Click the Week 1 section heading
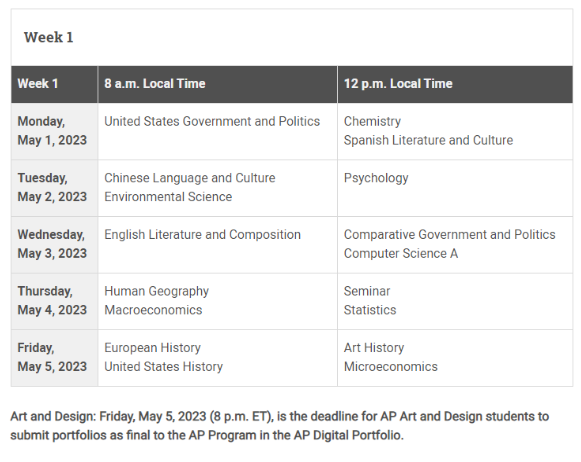Image resolution: width=581 pixels, height=462 pixels. pos(49,37)
